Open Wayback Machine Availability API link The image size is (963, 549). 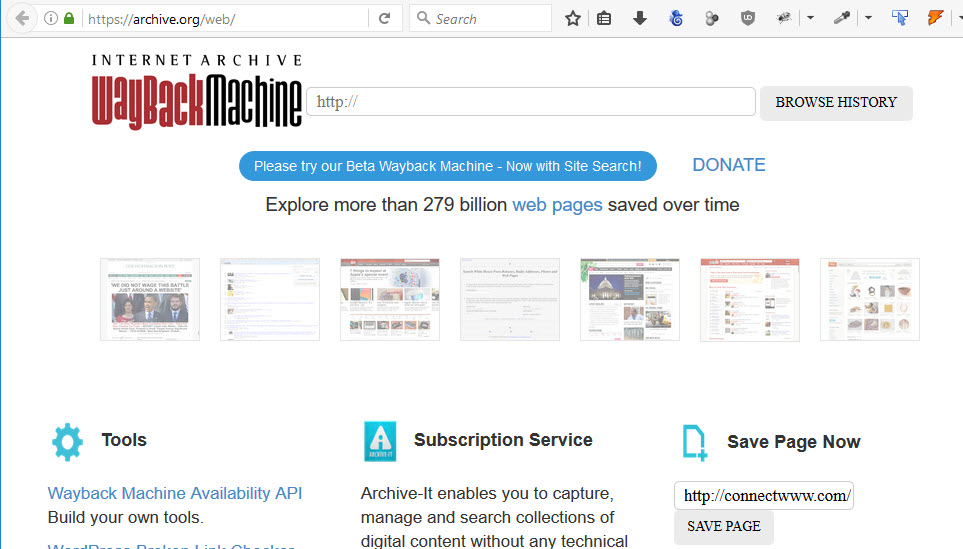click(x=175, y=493)
